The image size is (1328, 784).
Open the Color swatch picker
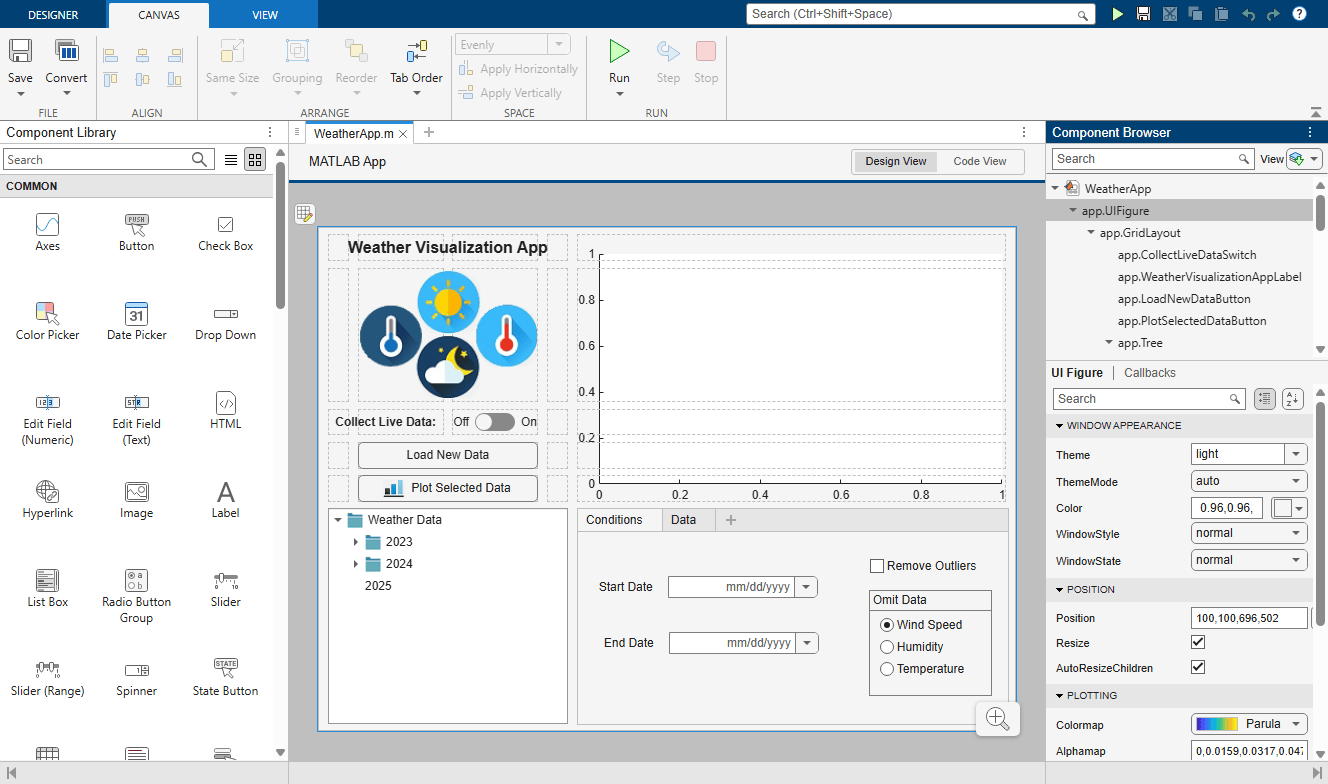pyautogui.click(x=1289, y=508)
